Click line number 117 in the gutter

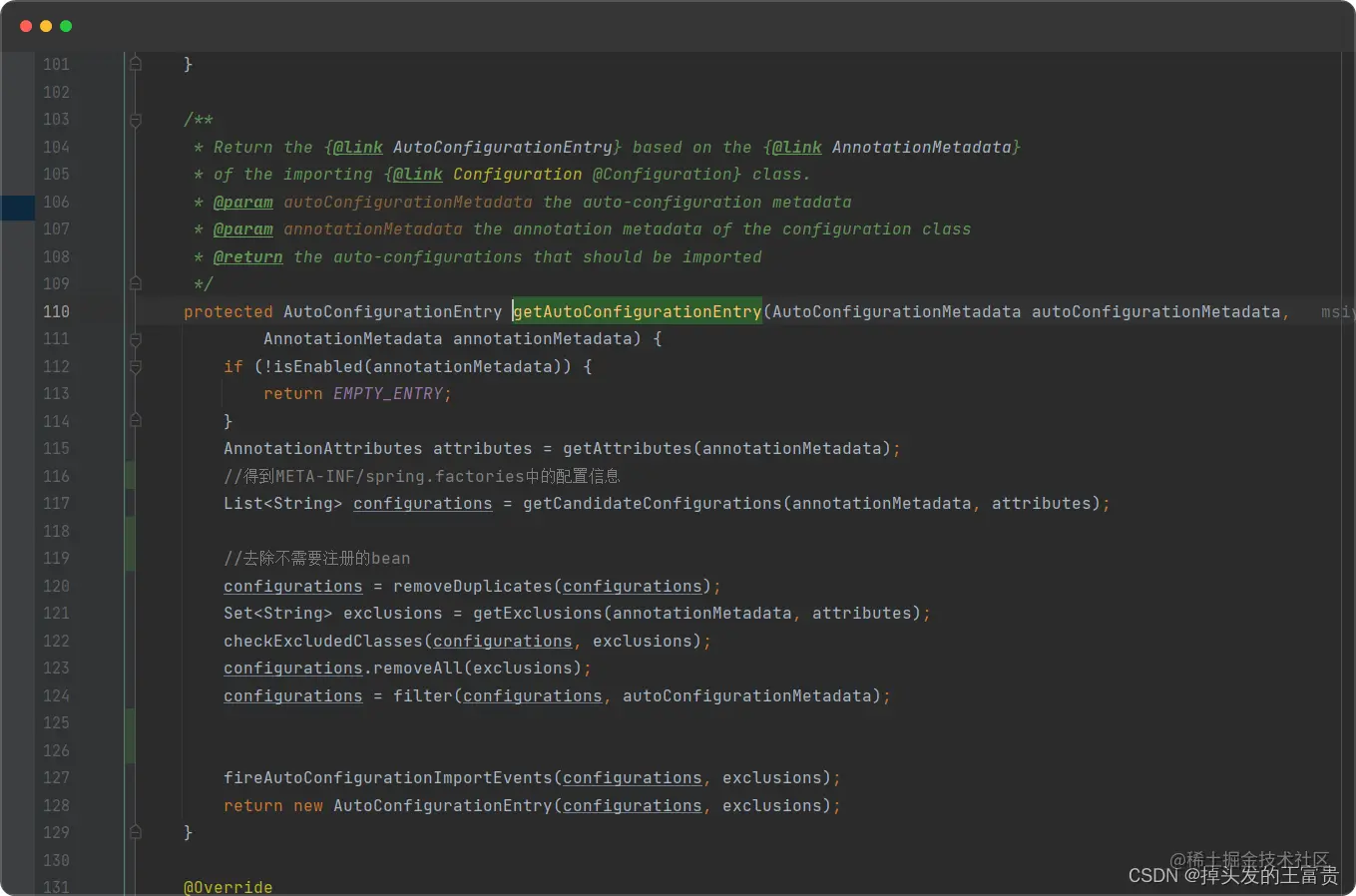point(57,504)
